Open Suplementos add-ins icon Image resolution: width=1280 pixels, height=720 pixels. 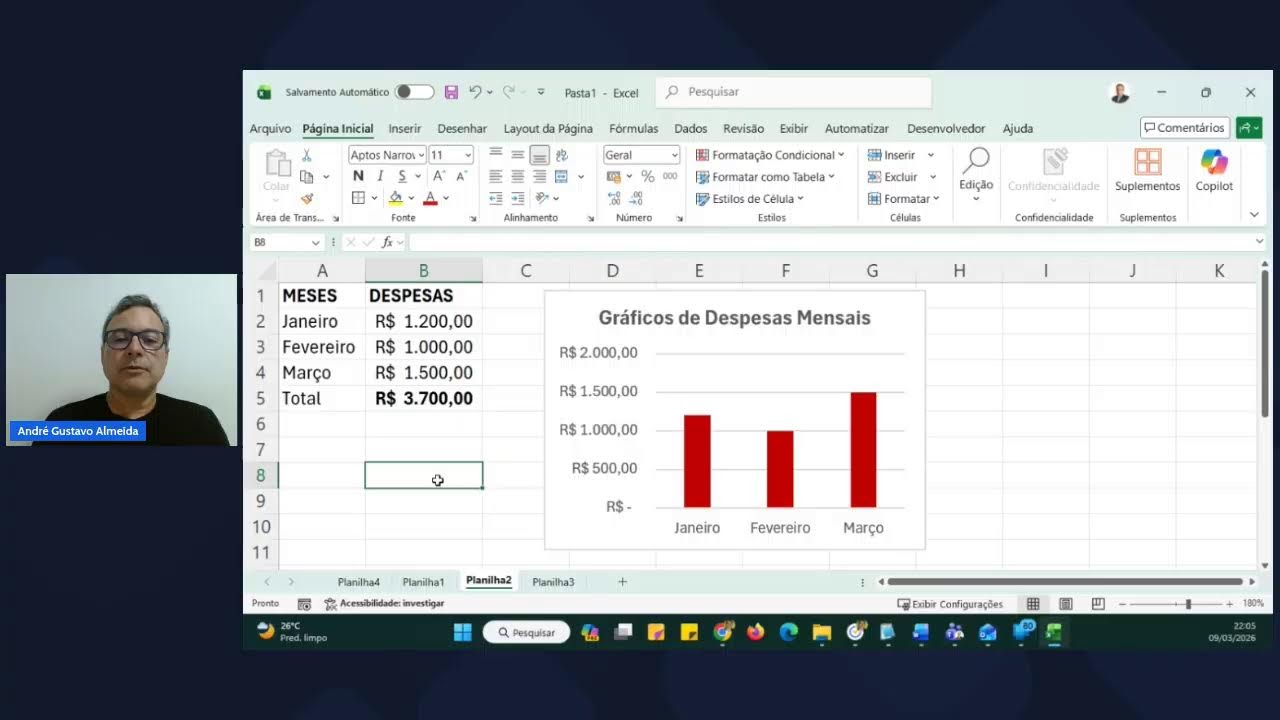(1148, 171)
